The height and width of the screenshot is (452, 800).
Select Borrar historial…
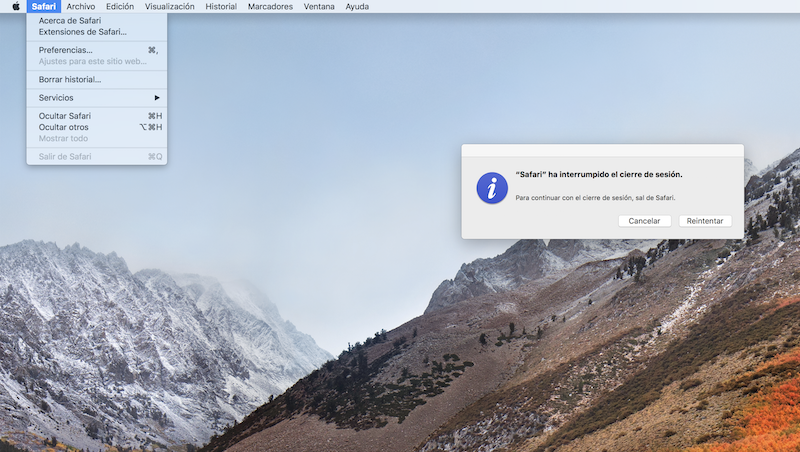point(97,80)
